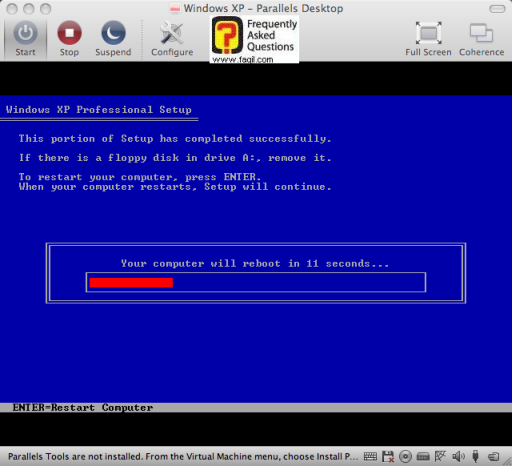
Task: Switch to Full Screen mode
Action: [x=428, y=39]
